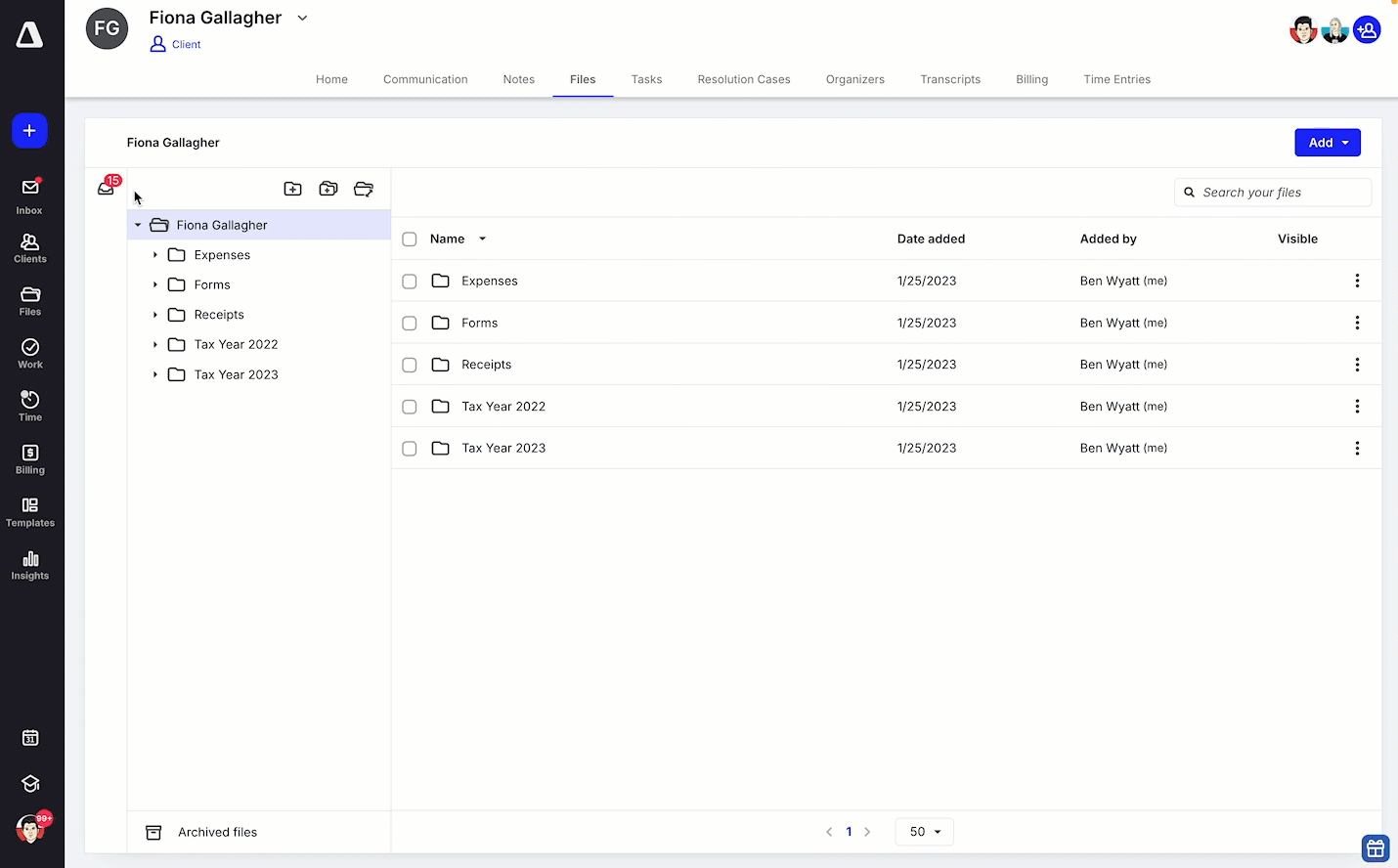Click the Date added column header
The height and width of the screenshot is (868, 1398).
tap(931, 239)
